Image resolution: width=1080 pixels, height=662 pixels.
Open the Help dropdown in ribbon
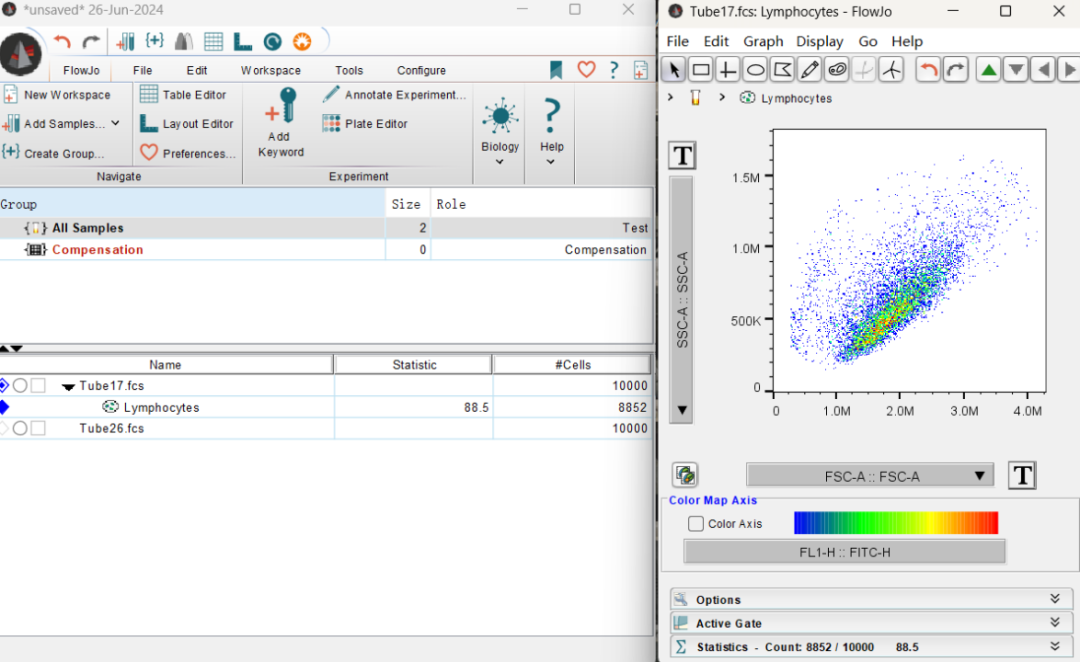551,132
